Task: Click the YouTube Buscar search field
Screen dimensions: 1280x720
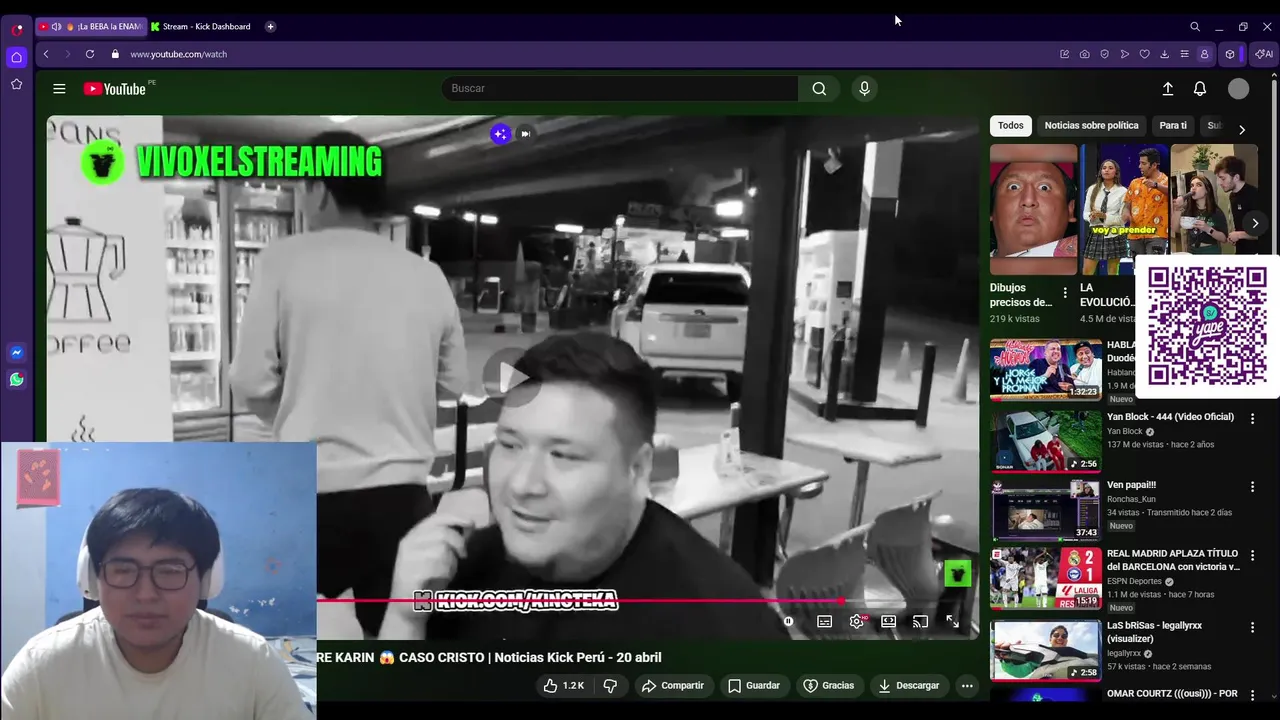Action: click(x=620, y=89)
